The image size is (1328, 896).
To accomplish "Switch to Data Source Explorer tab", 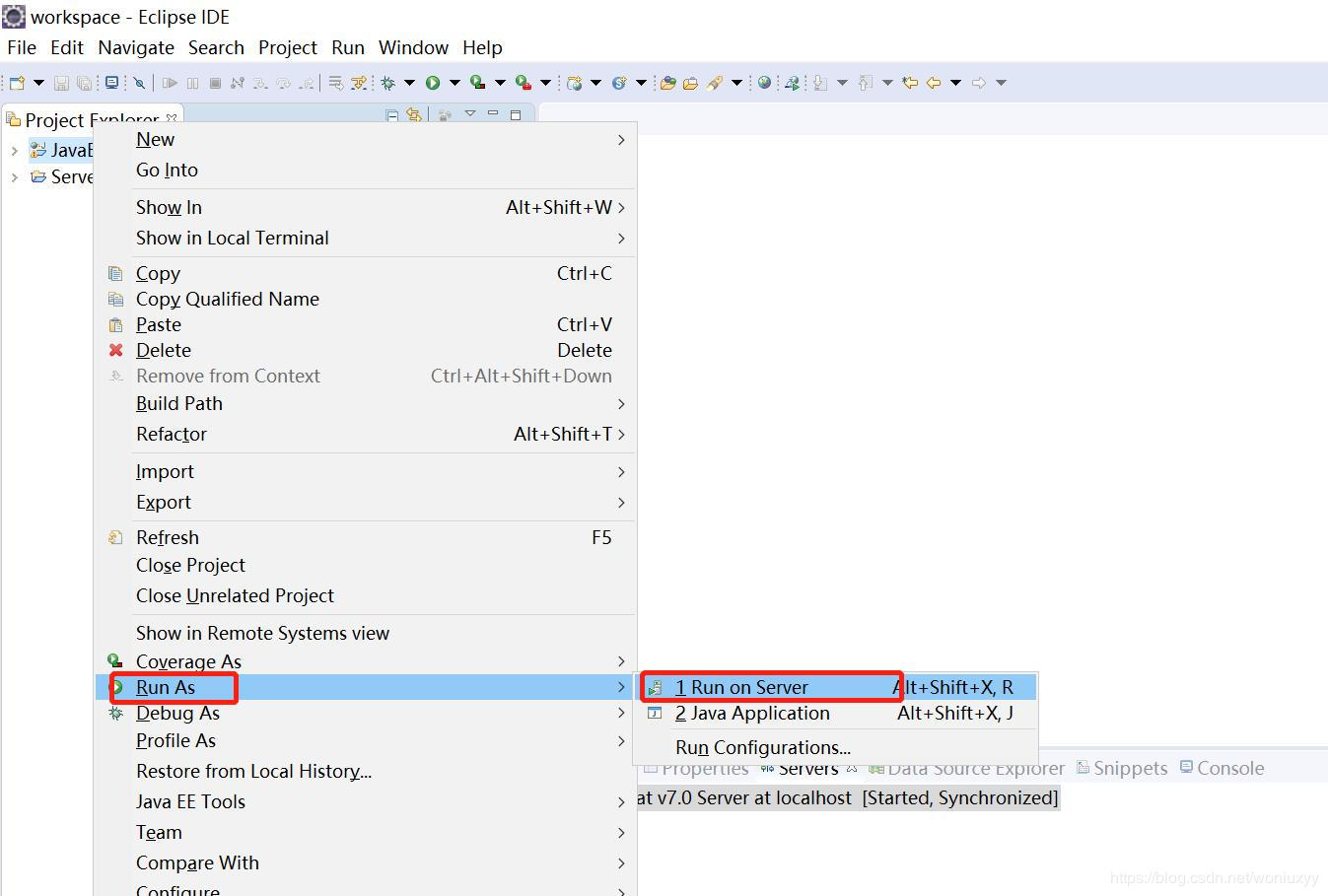I will tap(967, 768).
